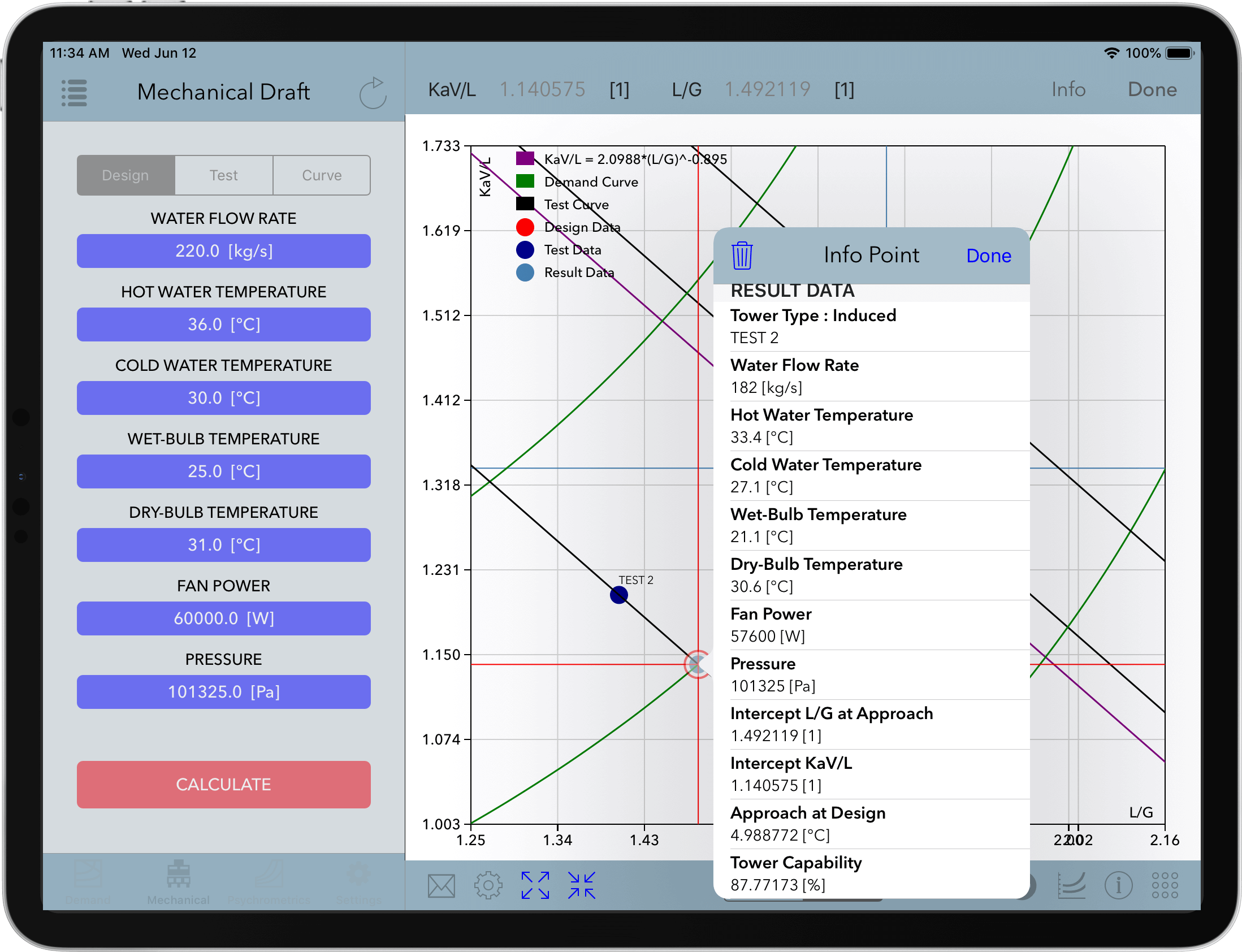1242x952 pixels.
Task: Select the Design segment
Action: (x=126, y=175)
